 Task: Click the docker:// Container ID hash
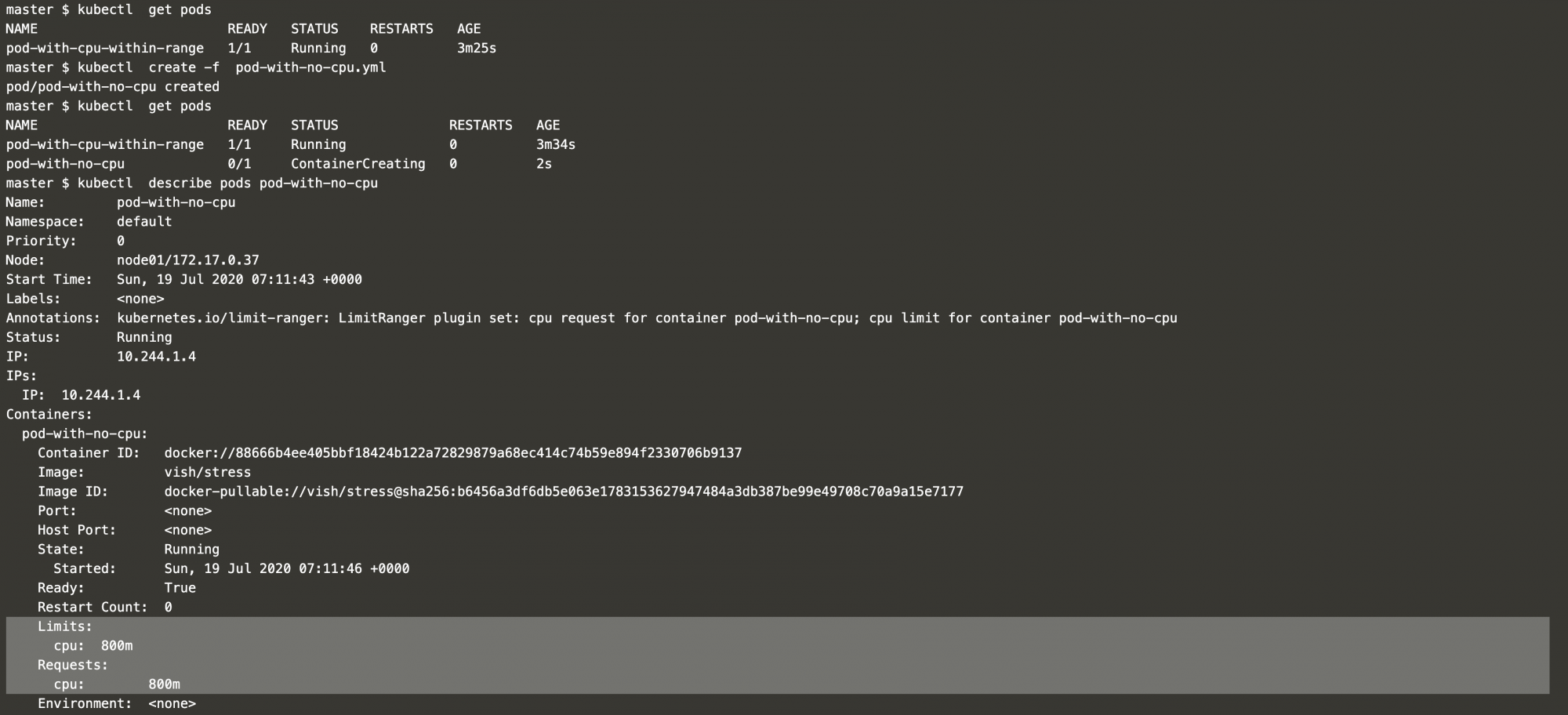[453, 453]
